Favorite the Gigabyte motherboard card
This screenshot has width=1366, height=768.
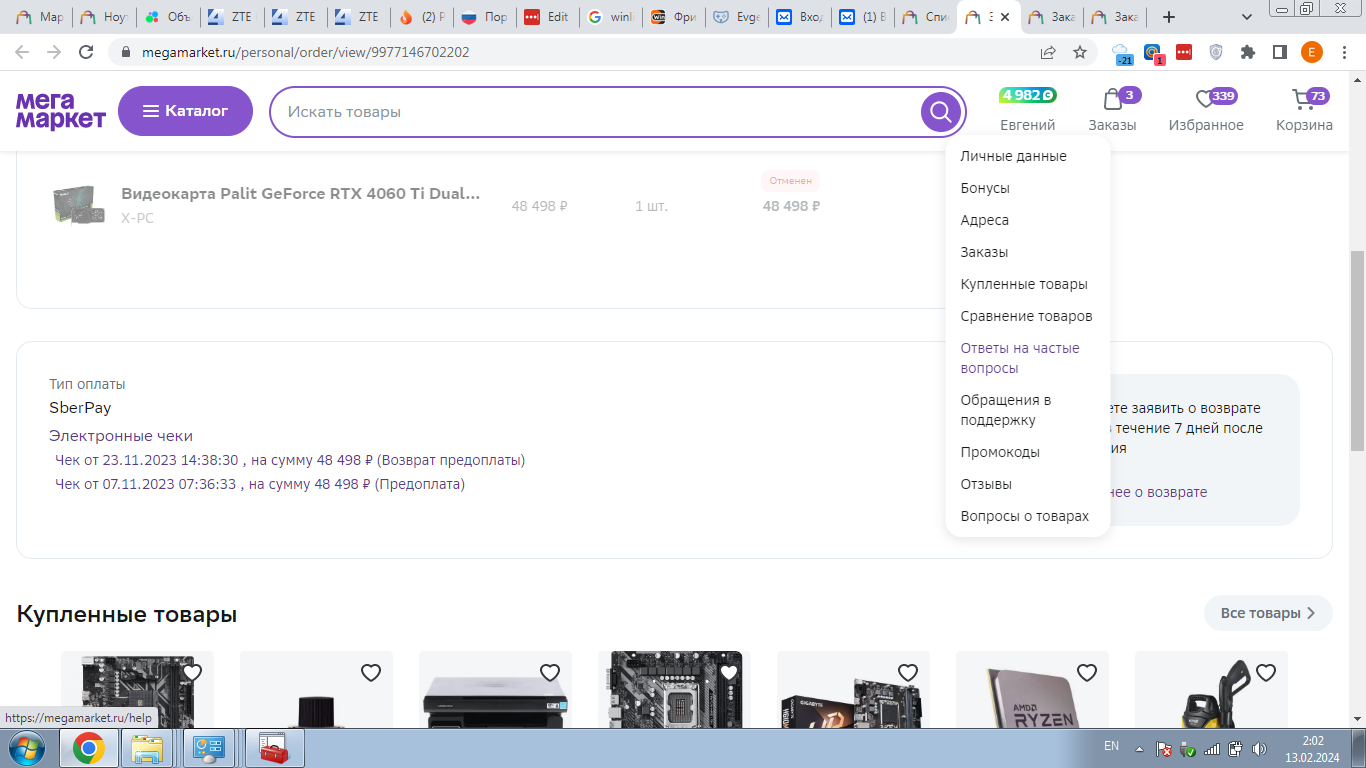(908, 673)
